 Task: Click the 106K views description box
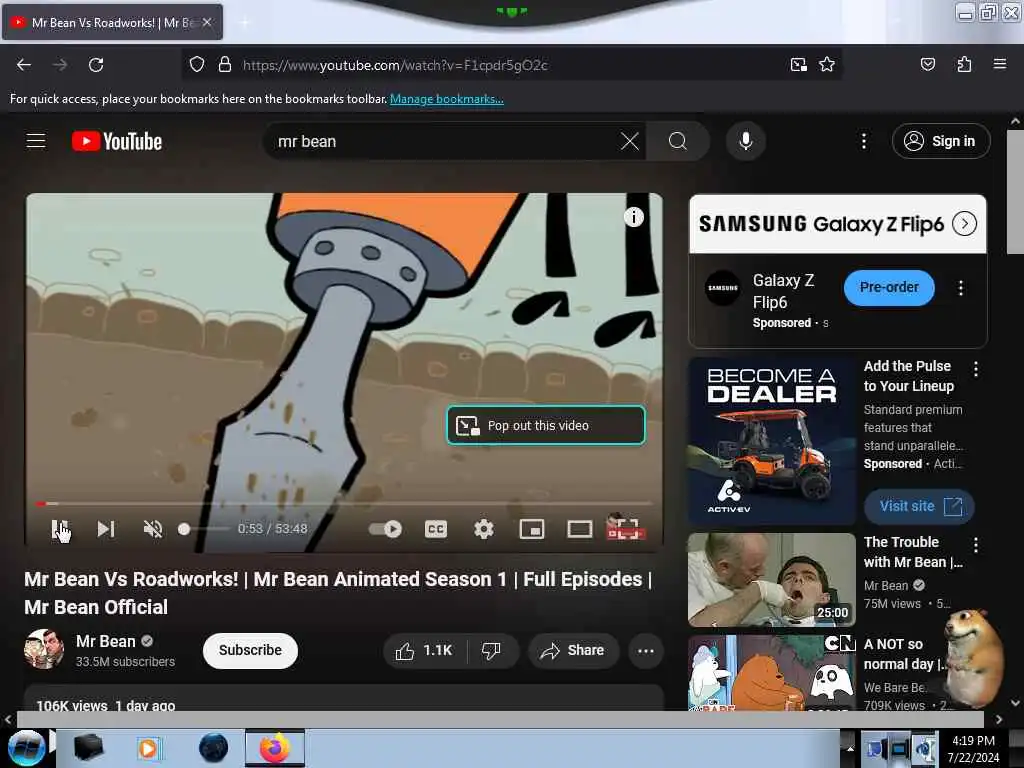[x=344, y=698]
